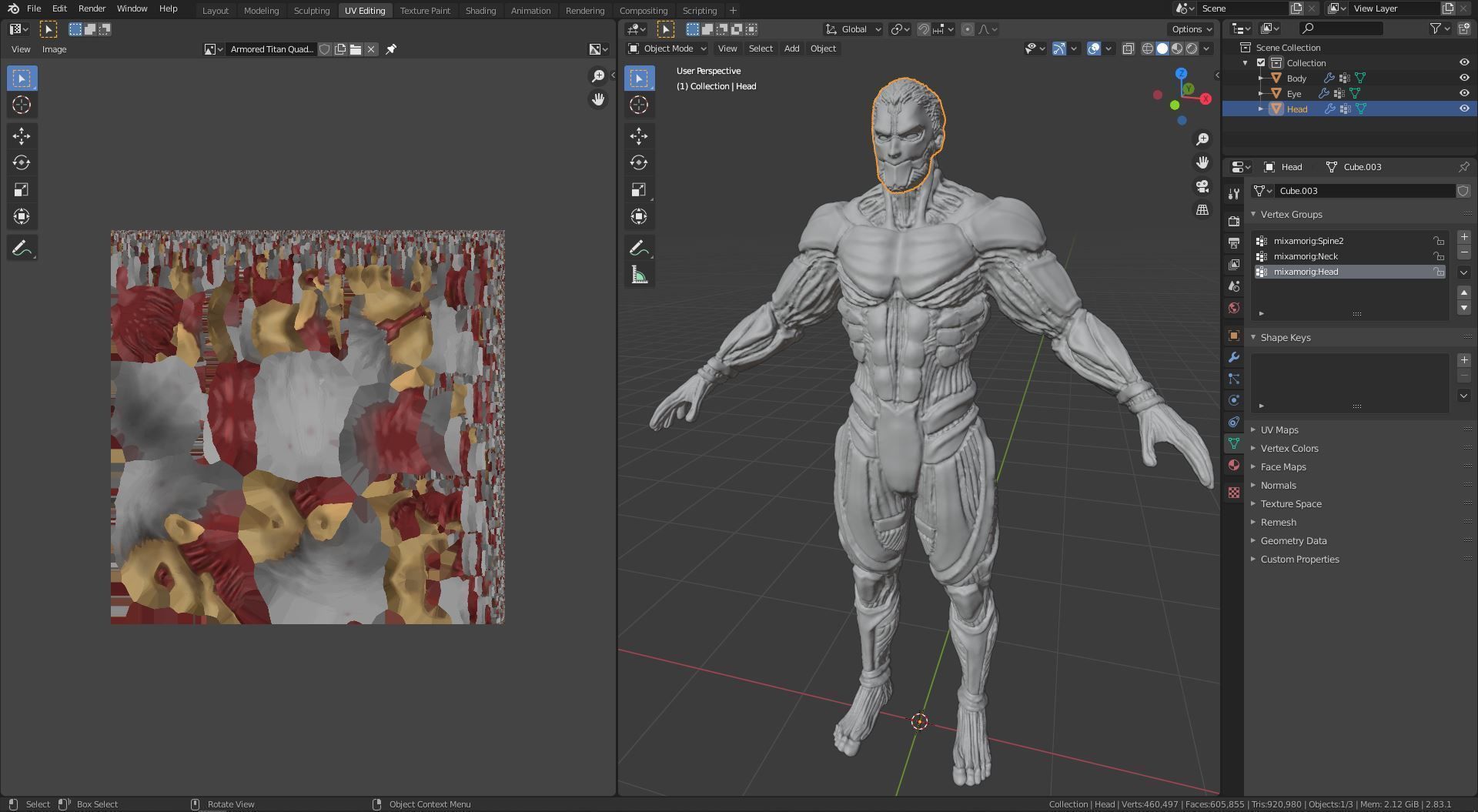Move the vertex group up with the arrow
The height and width of the screenshot is (812, 1478).
point(1464,292)
